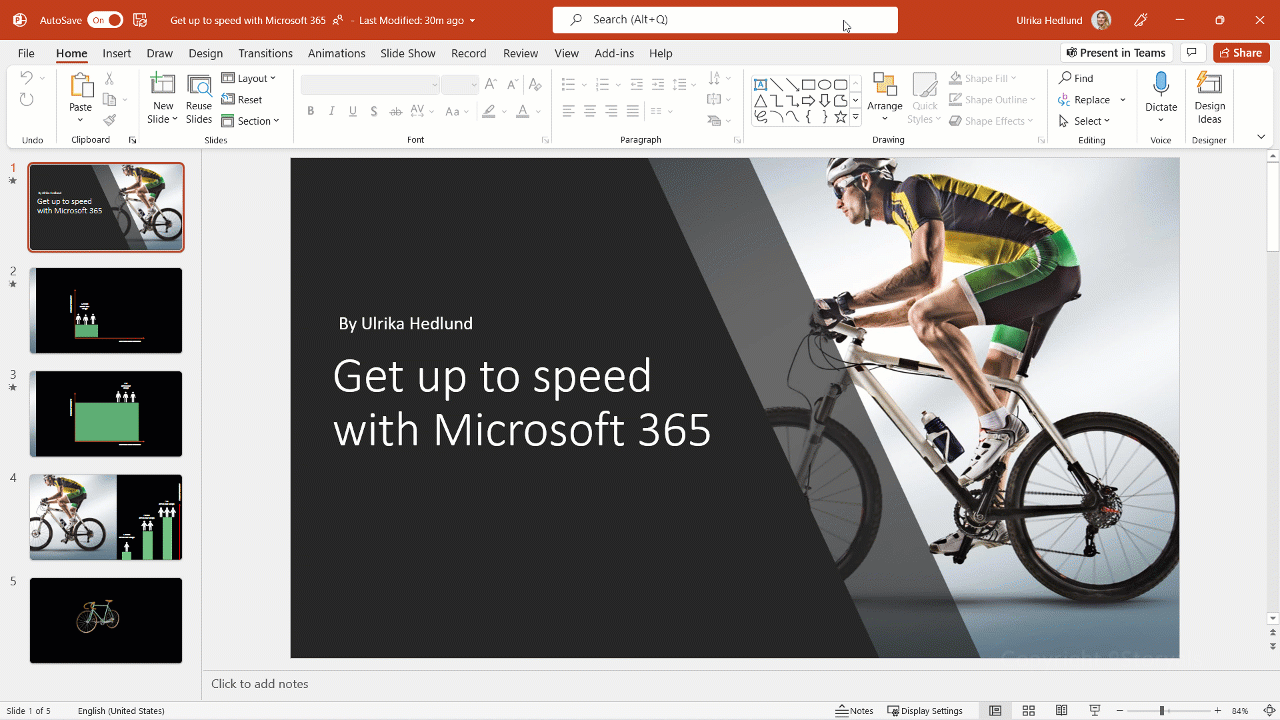This screenshot has height=720, width=1280.
Task: Open Quick Styles gallery
Action: pyautogui.click(x=925, y=98)
